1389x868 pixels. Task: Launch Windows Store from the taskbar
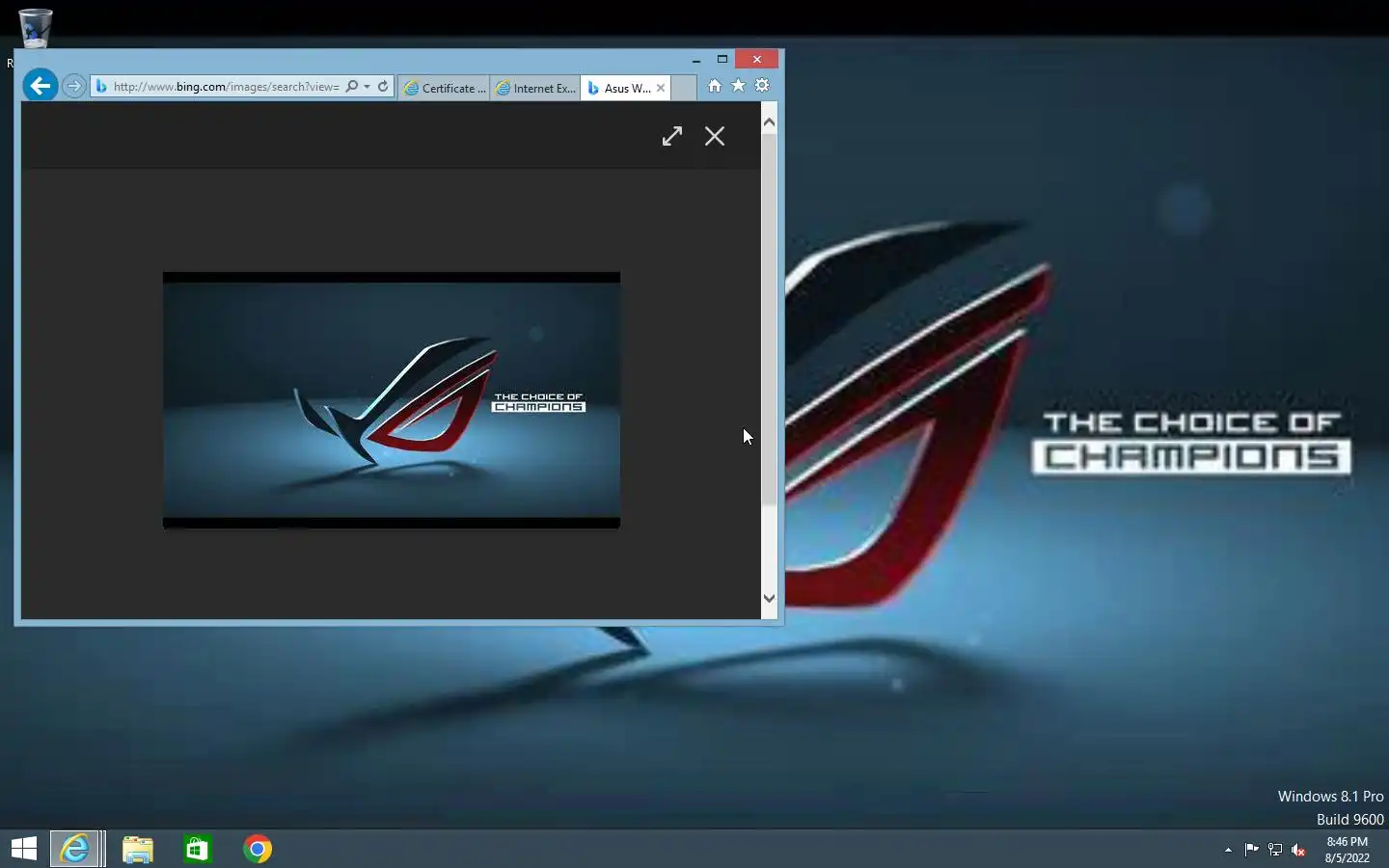click(198, 849)
